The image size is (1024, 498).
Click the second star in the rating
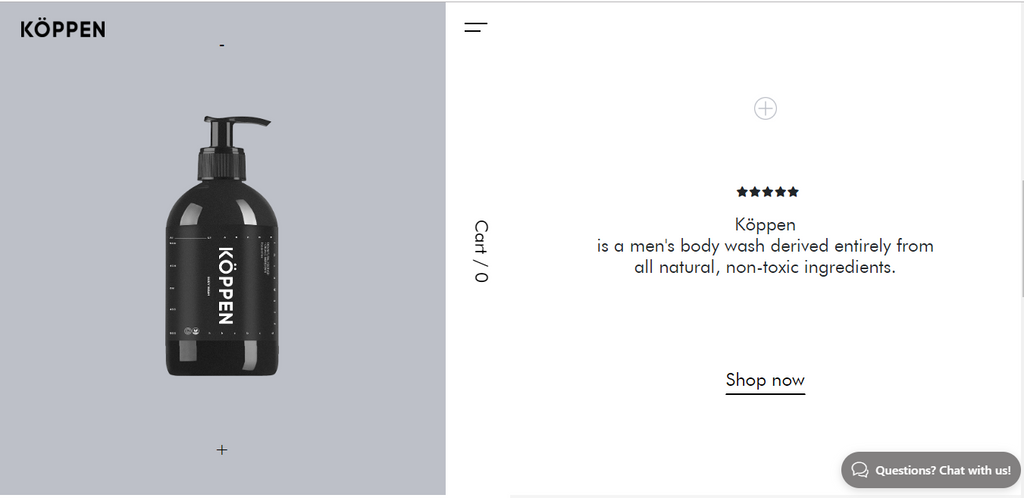click(755, 192)
